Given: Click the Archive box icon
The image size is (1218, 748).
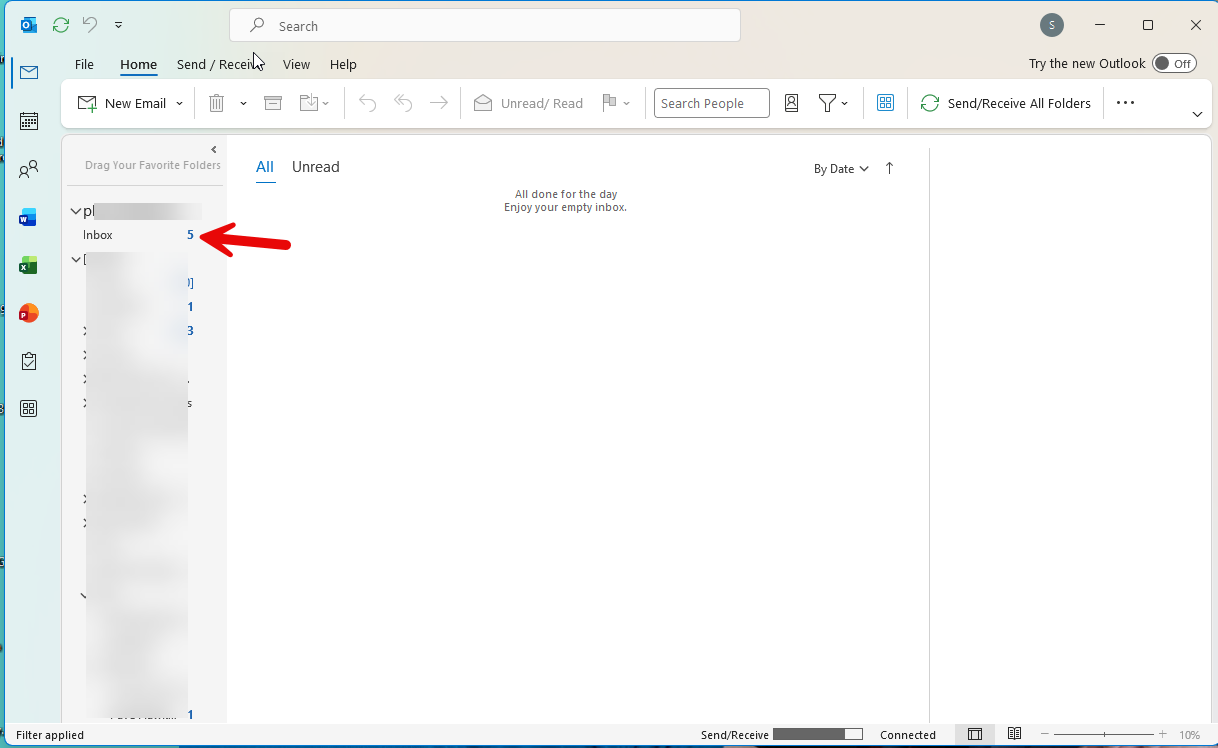Looking at the screenshot, I should [x=273, y=103].
